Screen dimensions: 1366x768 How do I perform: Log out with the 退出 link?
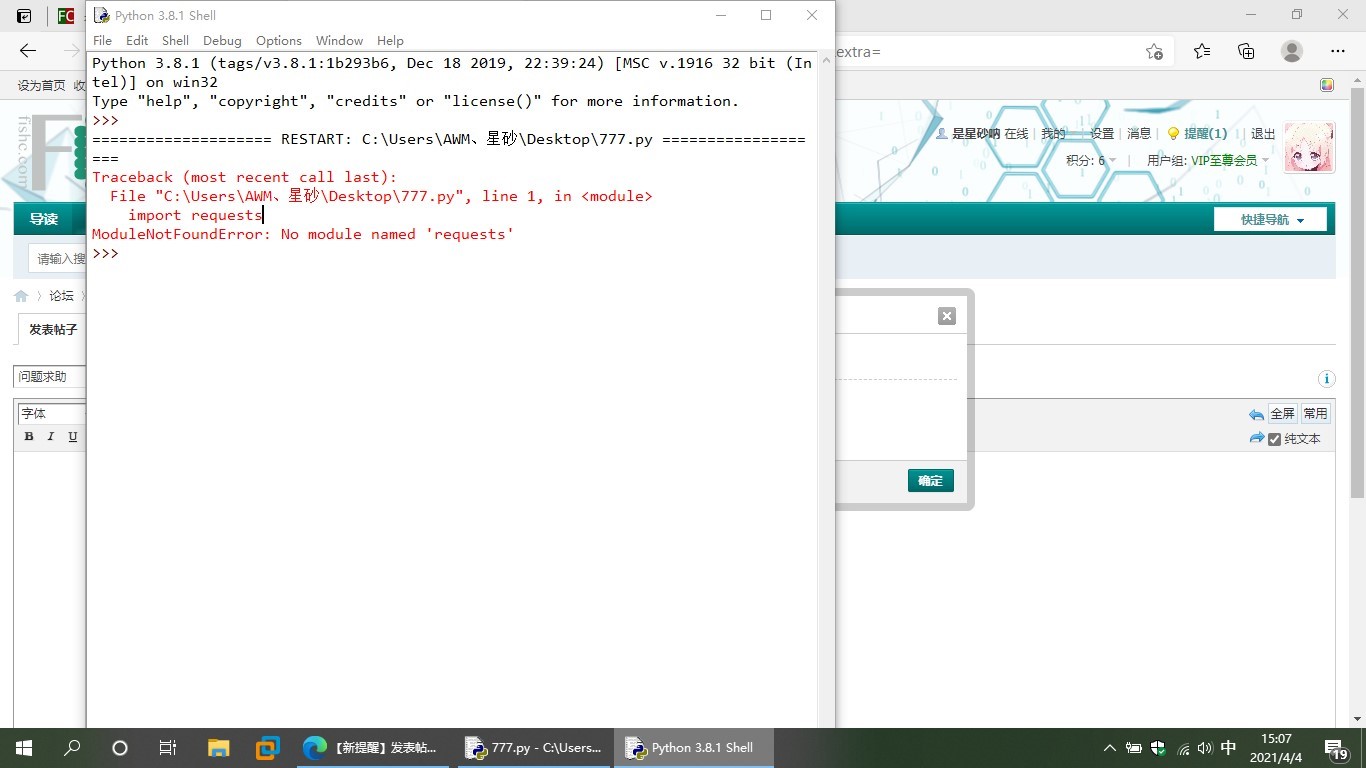(1263, 133)
